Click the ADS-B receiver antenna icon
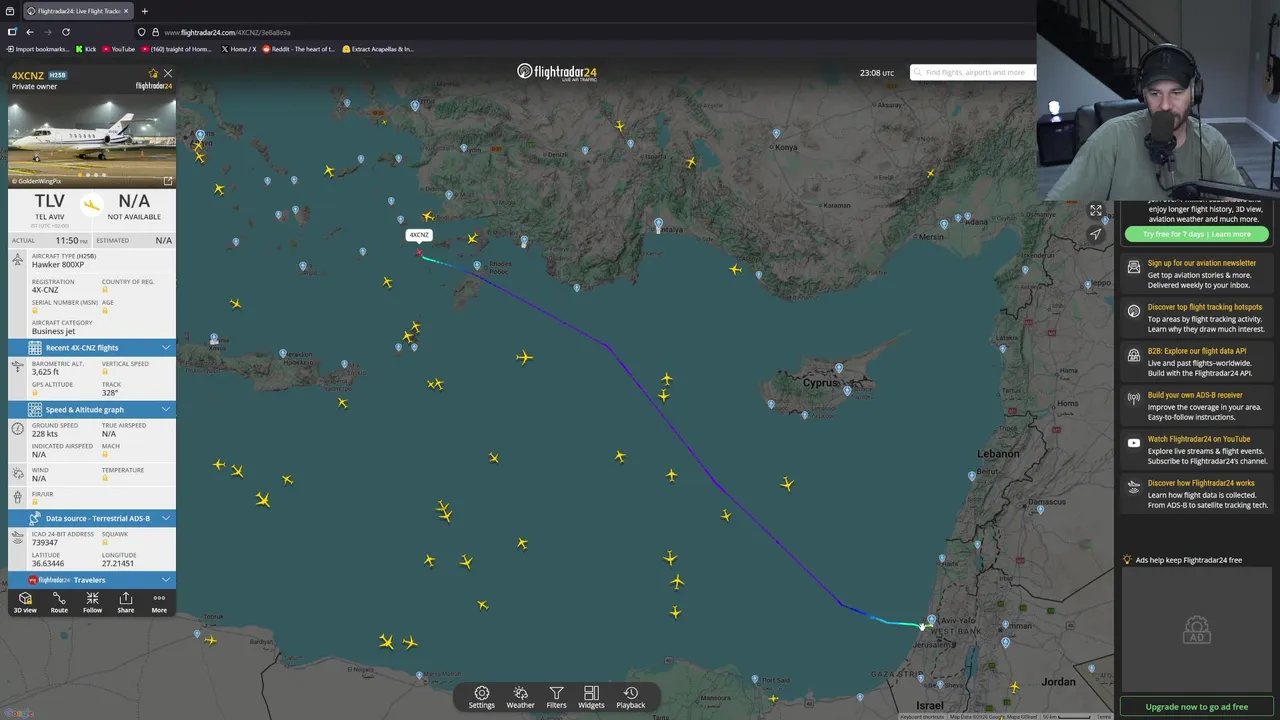Image resolution: width=1280 pixels, height=720 pixels. tap(1133, 399)
